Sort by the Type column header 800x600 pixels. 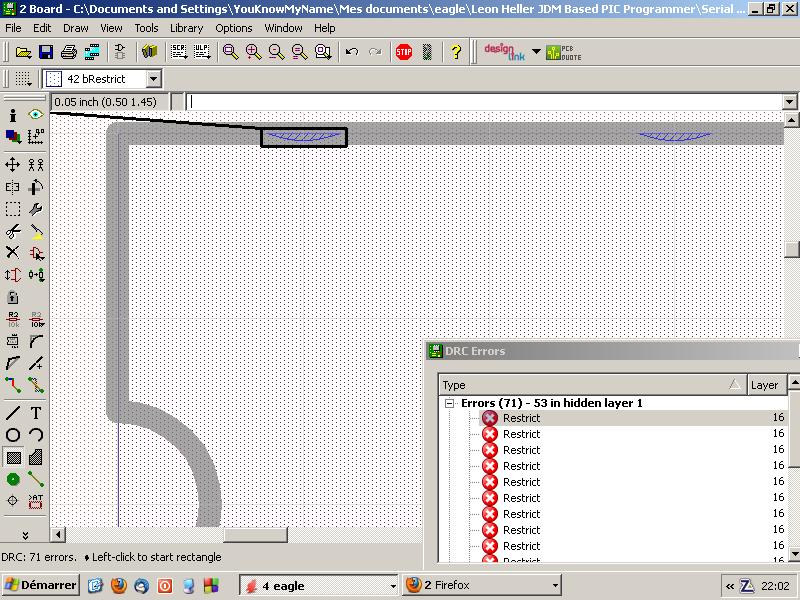592,385
